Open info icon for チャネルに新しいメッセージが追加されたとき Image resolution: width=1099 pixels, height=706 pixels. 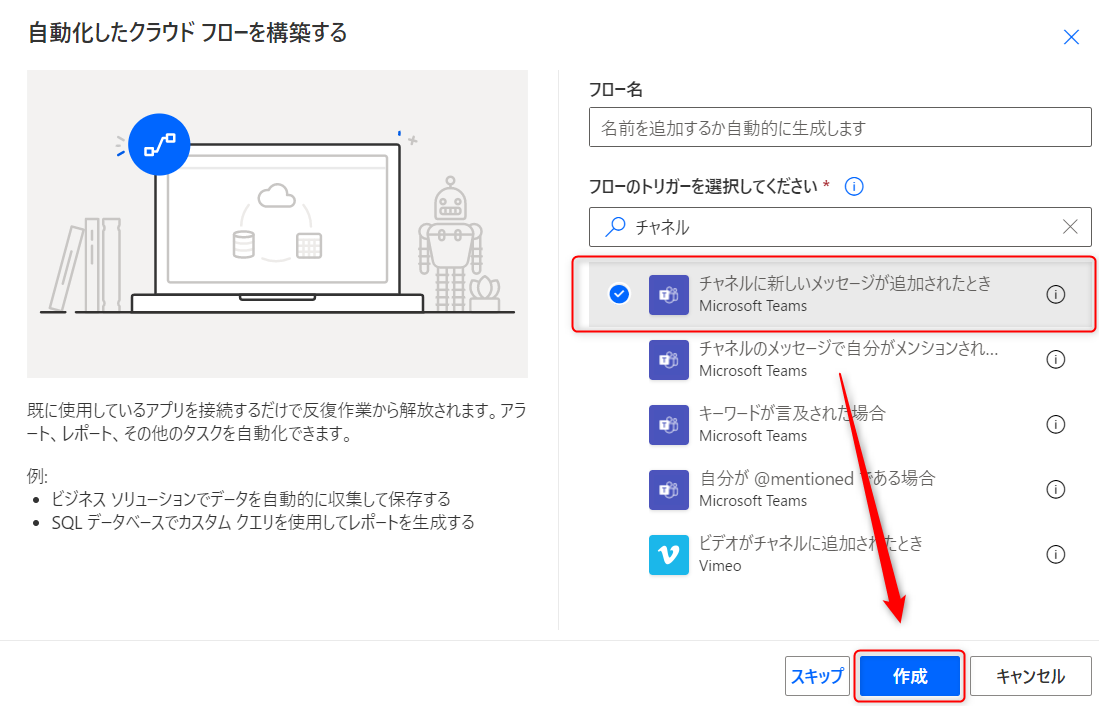(x=1056, y=294)
